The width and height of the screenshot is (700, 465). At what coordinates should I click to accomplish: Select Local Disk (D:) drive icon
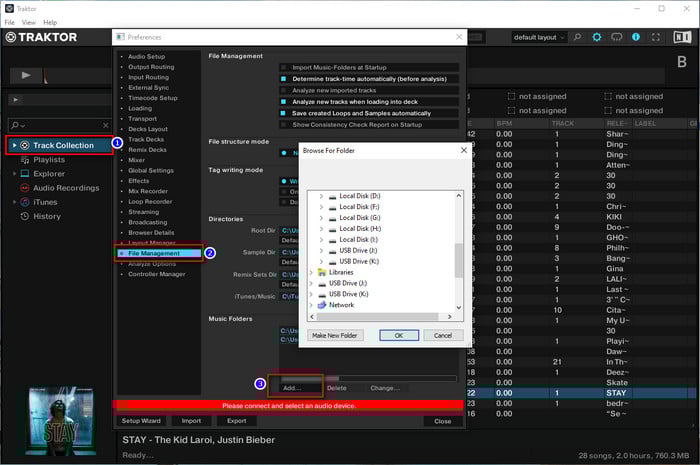coord(332,196)
